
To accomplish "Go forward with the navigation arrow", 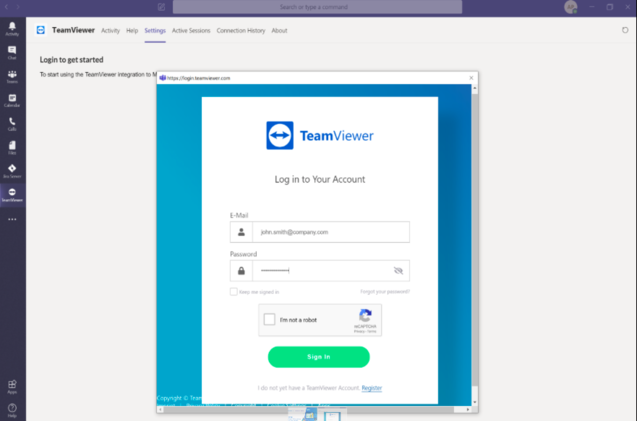I will coord(18,7).
